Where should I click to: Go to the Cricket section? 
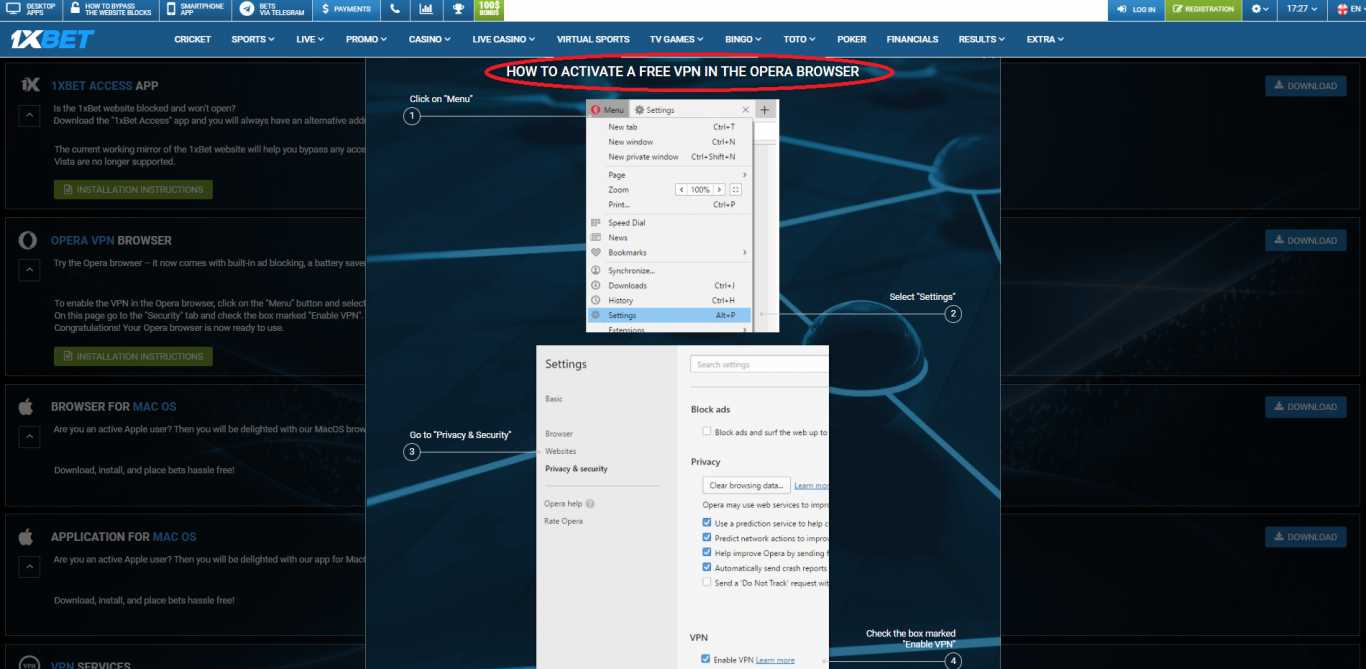pyautogui.click(x=193, y=39)
